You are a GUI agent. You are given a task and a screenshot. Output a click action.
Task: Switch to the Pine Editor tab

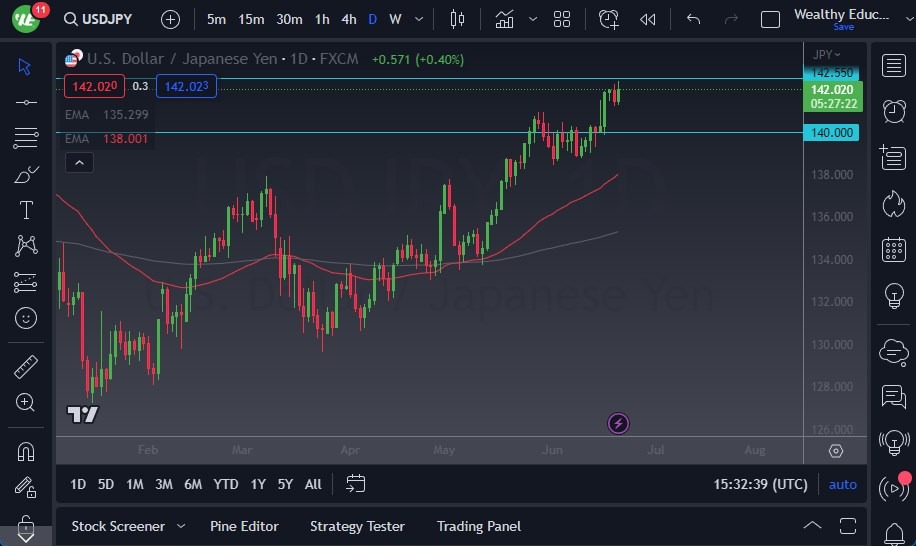[244, 526]
